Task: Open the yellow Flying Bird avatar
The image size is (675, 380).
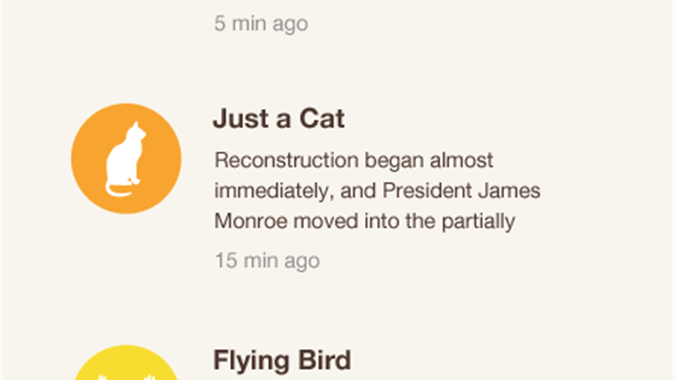Action: (126, 362)
